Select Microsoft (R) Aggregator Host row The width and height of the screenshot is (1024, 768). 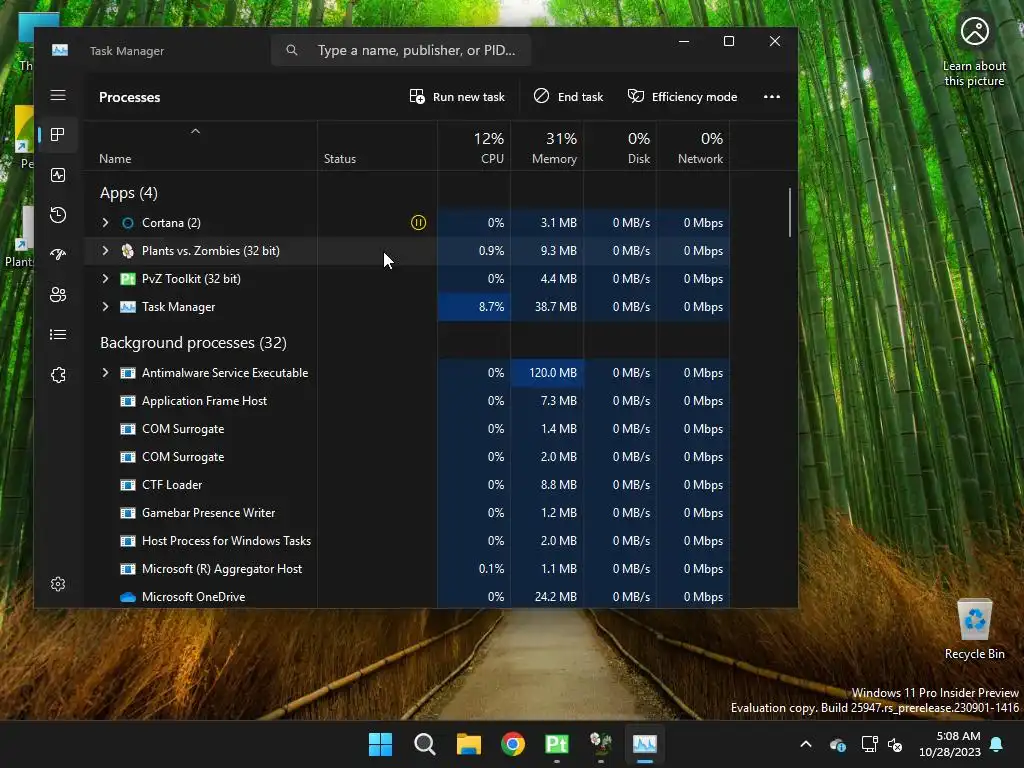[x=407, y=569]
